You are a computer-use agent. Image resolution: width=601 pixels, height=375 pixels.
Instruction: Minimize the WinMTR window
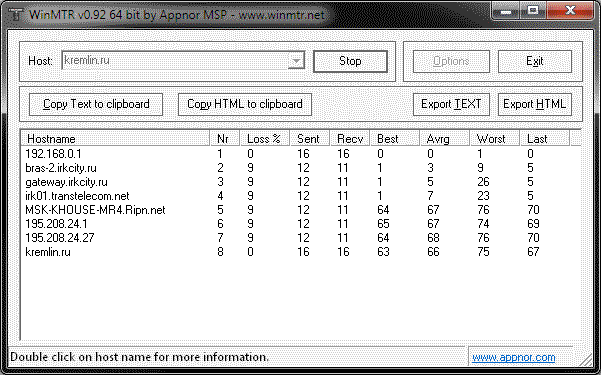[506, 11]
